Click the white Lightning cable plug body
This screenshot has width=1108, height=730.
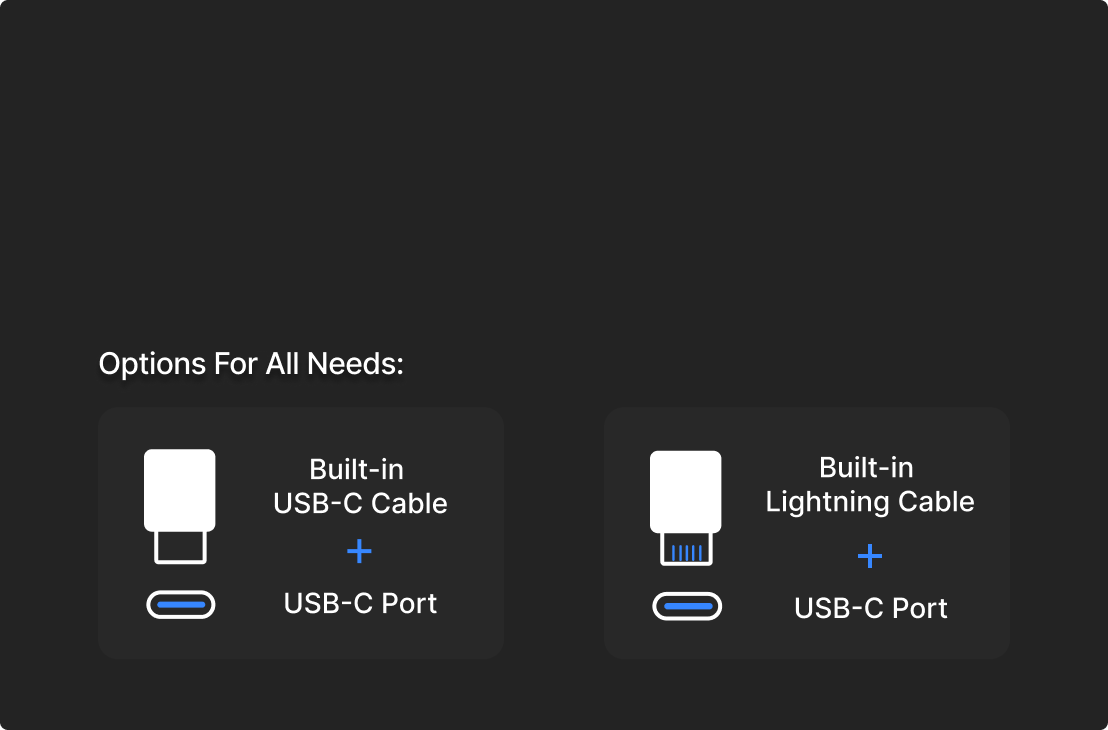[x=686, y=491]
